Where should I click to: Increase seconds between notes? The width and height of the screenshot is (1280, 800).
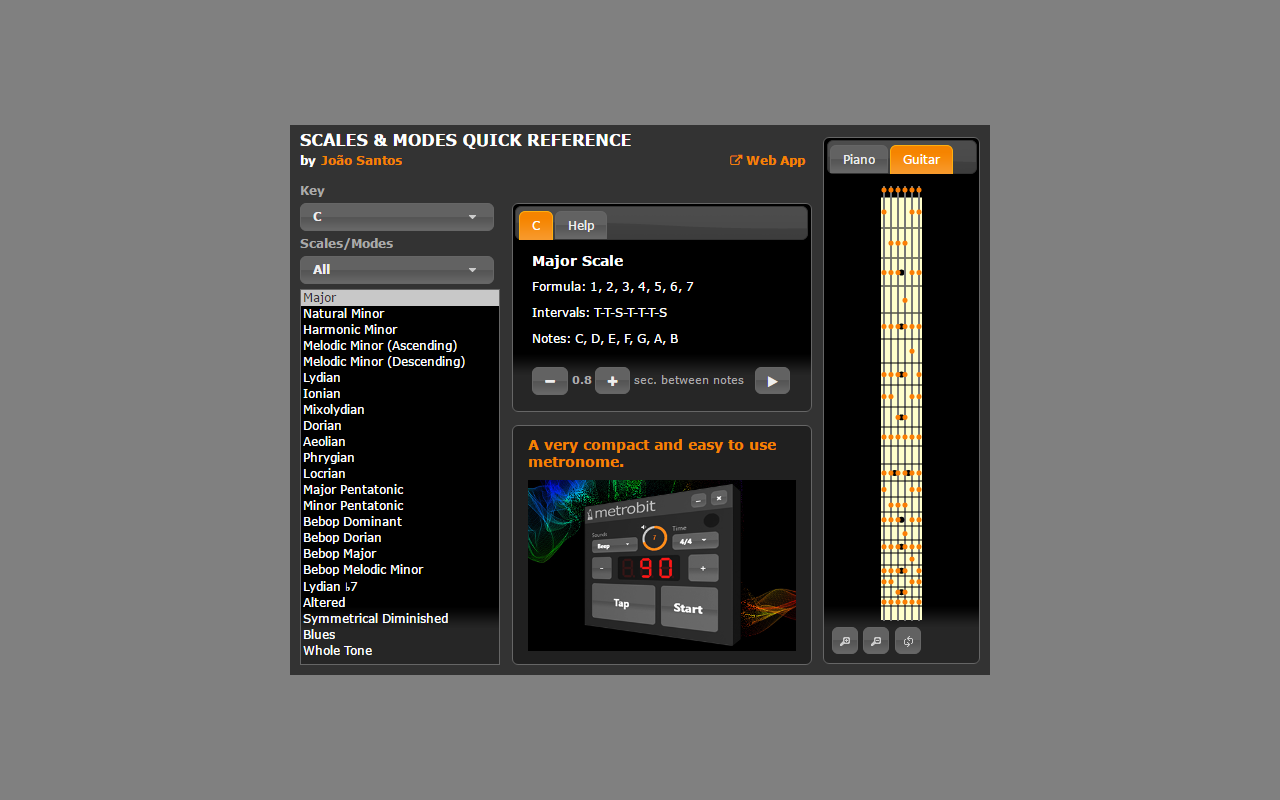tap(612, 380)
